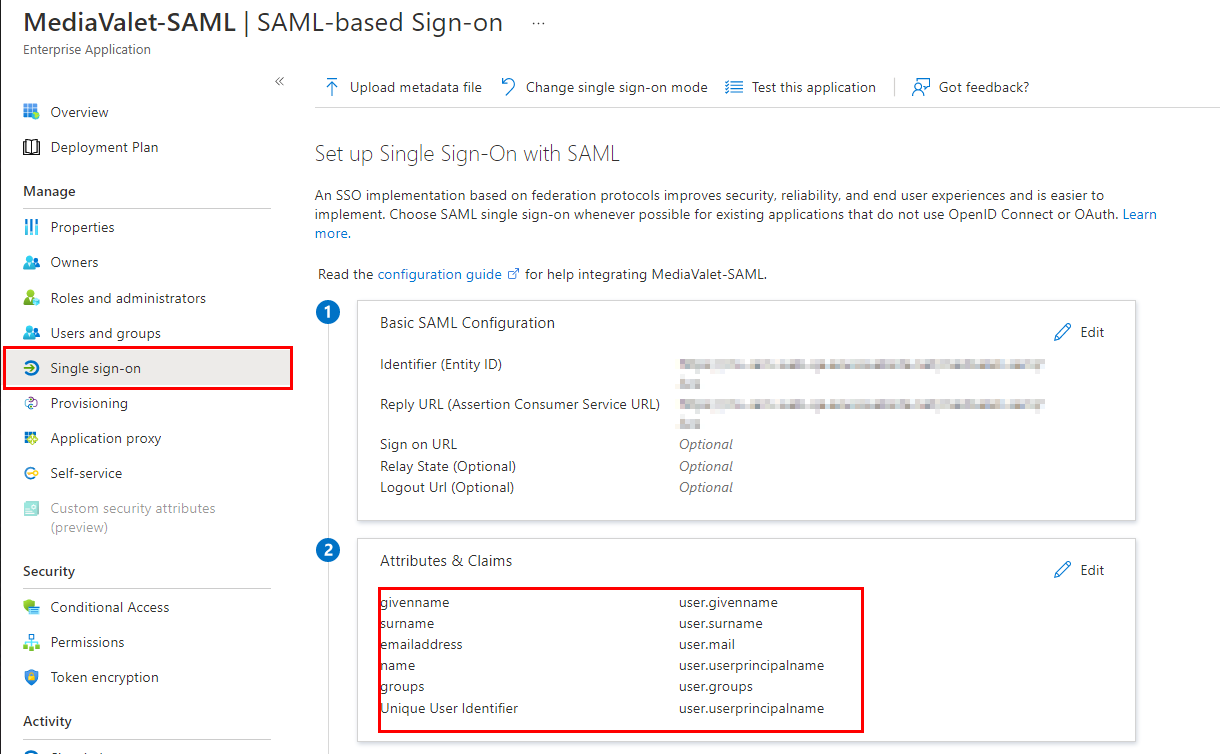Click the Application proxy icon
This screenshot has height=754, width=1220.
31,438
